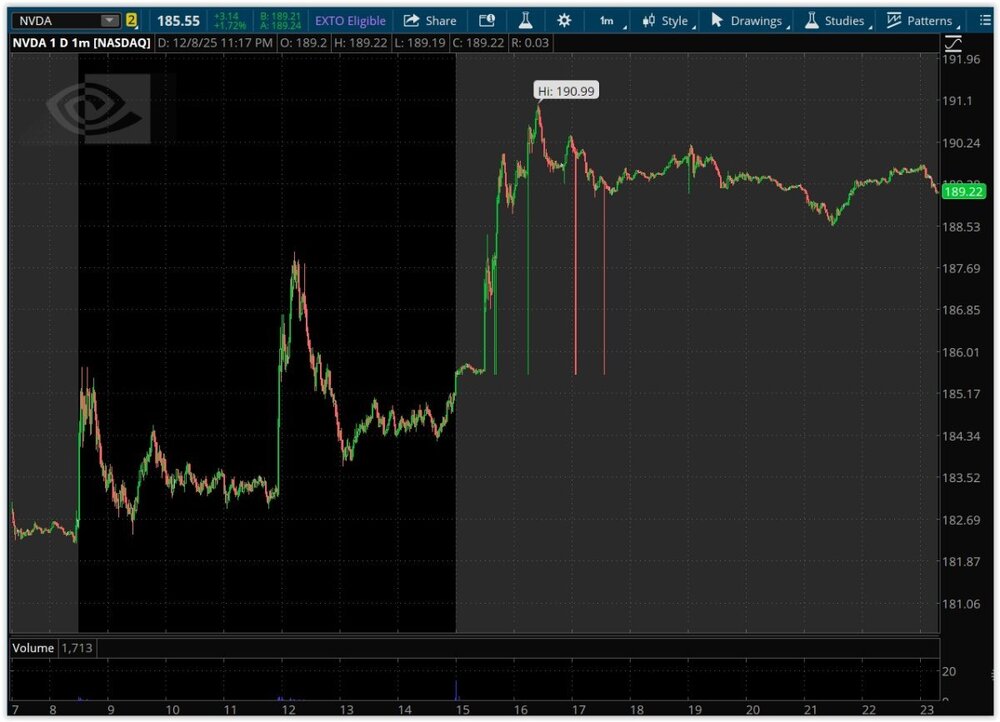Click the EXTO Eligible label
Screen dimensions: 1000x722
(350, 20)
